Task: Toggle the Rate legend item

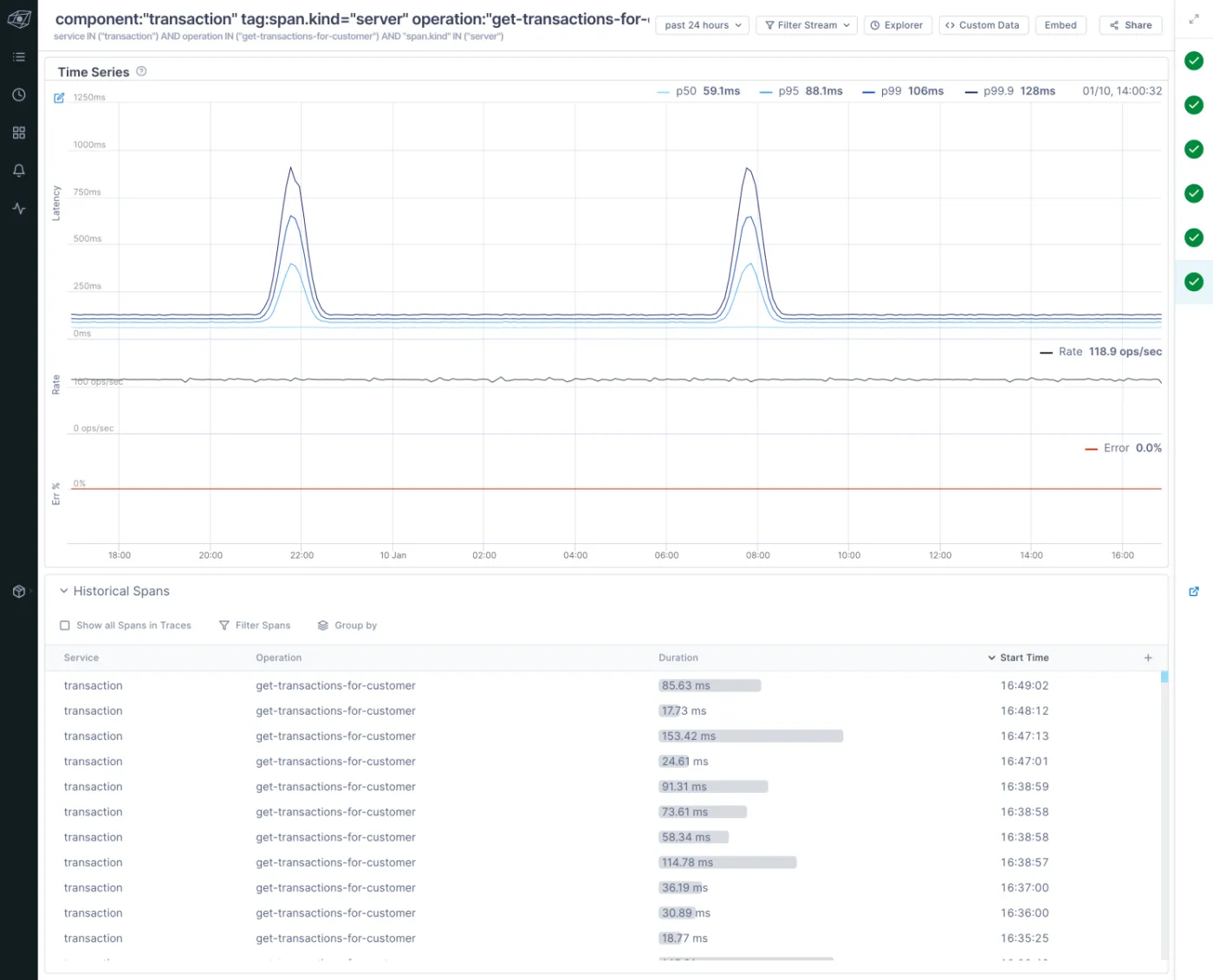Action: click(x=1101, y=352)
